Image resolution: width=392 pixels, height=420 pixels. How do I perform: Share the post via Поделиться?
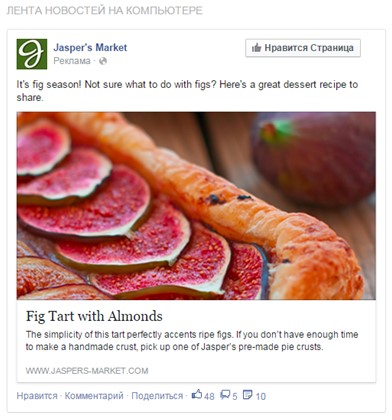tap(157, 396)
